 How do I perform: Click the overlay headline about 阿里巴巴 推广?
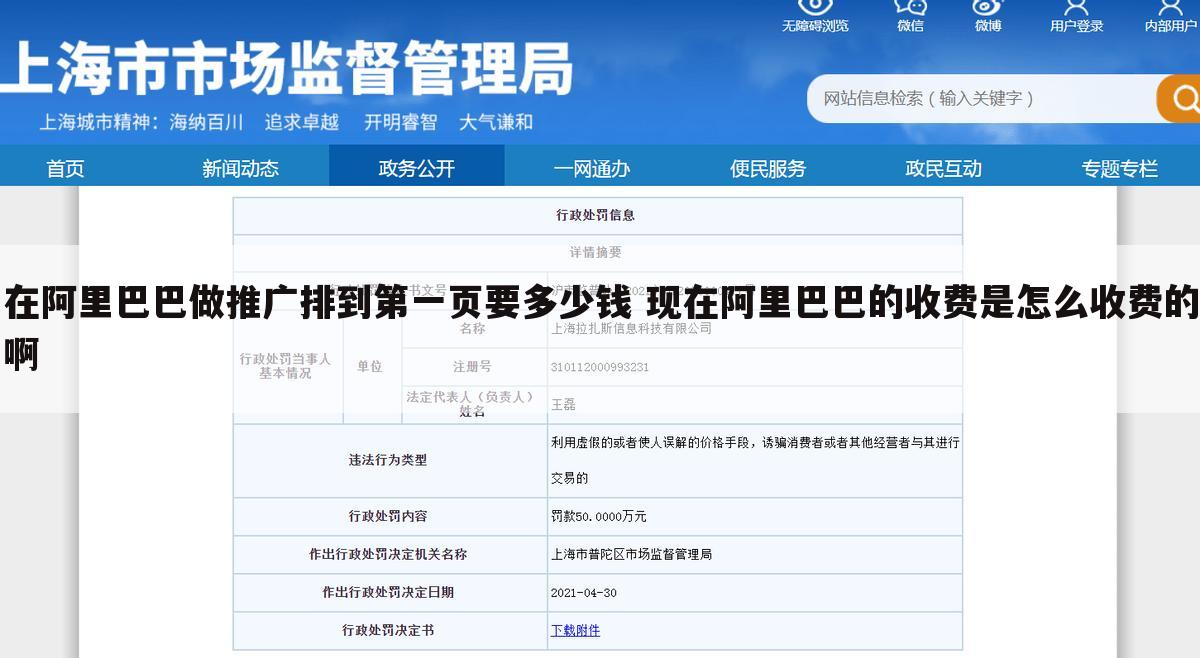[x=600, y=328]
